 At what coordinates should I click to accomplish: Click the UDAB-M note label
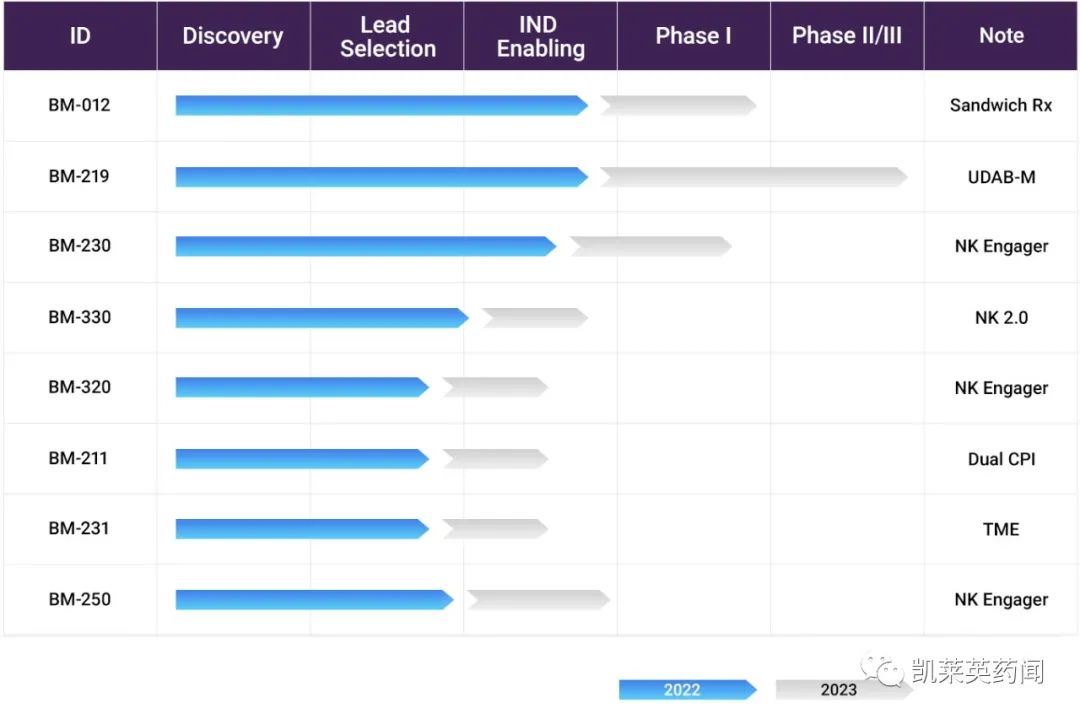point(1001,177)
